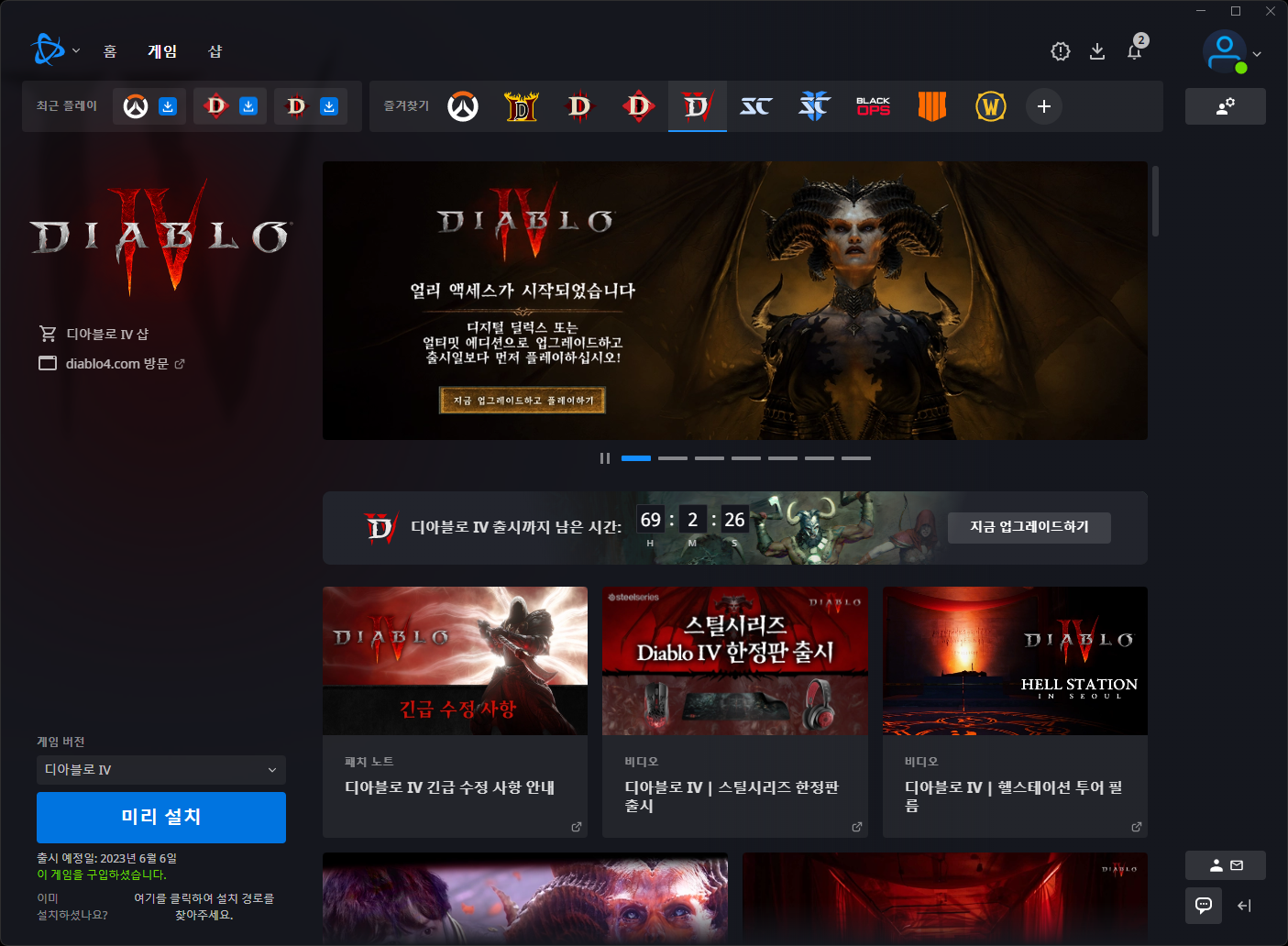Click 지금 업그레이드하기 button near countdown

(1029, 527)
